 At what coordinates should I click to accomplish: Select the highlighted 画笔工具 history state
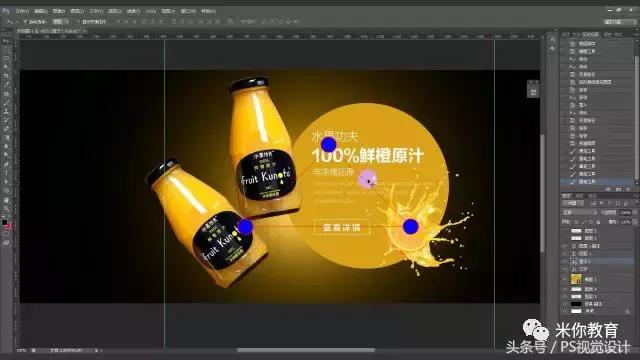tap(597, 182)
